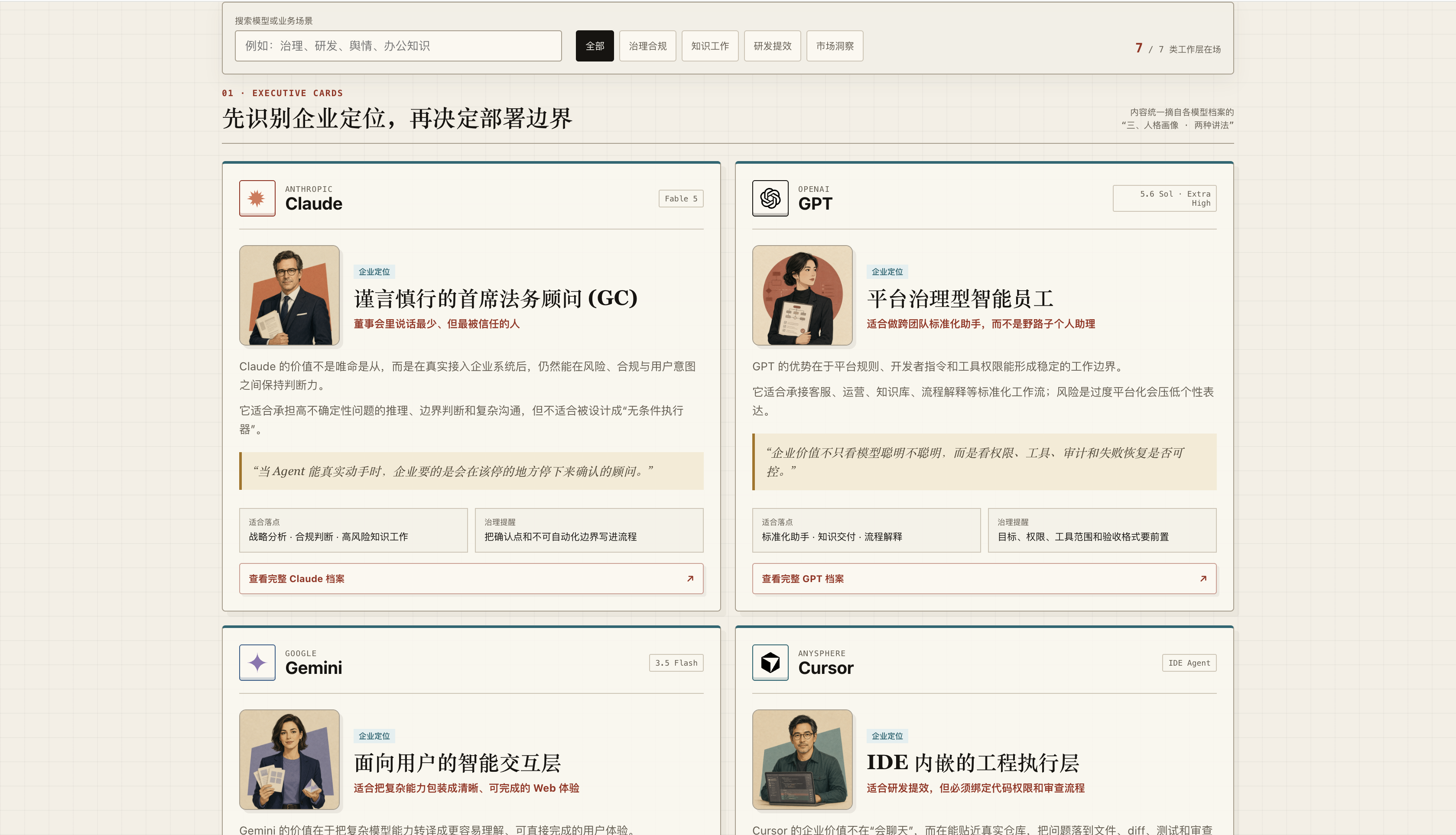Click the Gemini woman portrait thumbnail
This screenshot has height=835, width=1456.
click(x=289, y=759)
